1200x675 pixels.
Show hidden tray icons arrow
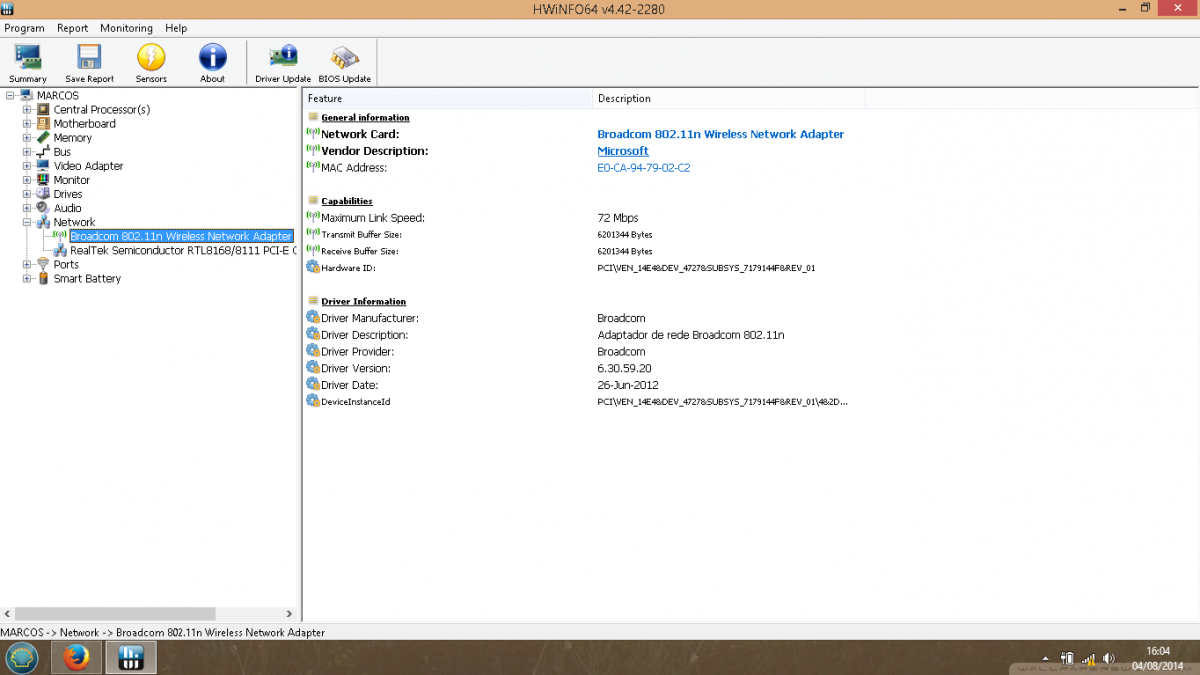[x=1046, y=659]
